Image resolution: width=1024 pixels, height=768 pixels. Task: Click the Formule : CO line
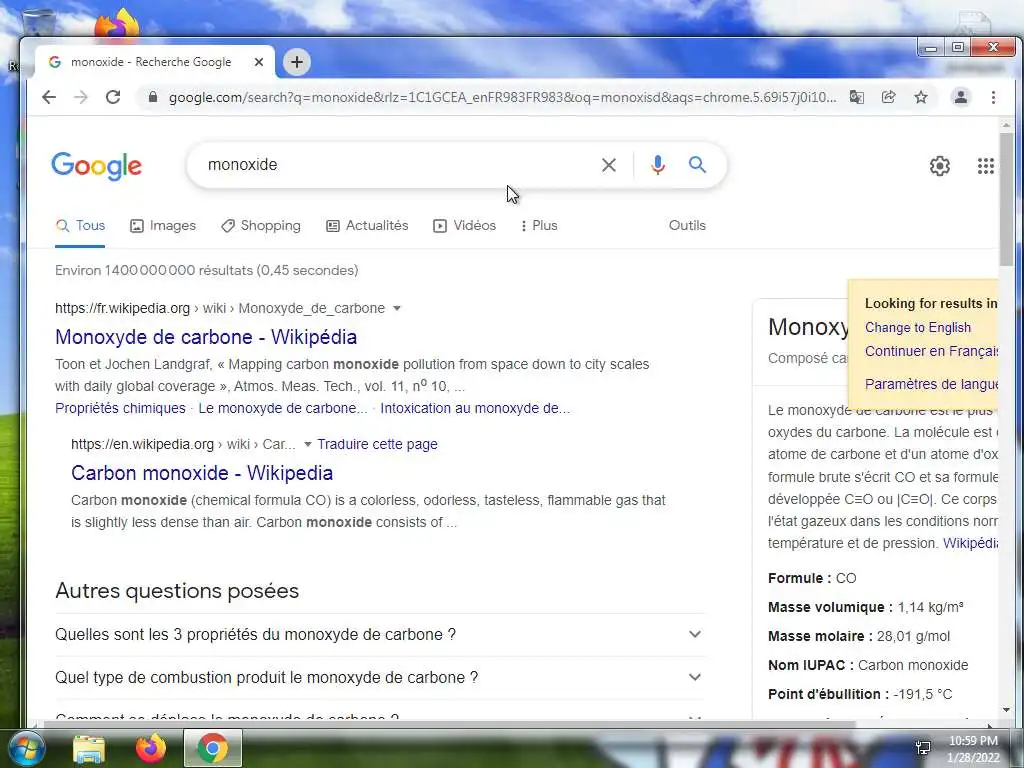pos(812,579)
